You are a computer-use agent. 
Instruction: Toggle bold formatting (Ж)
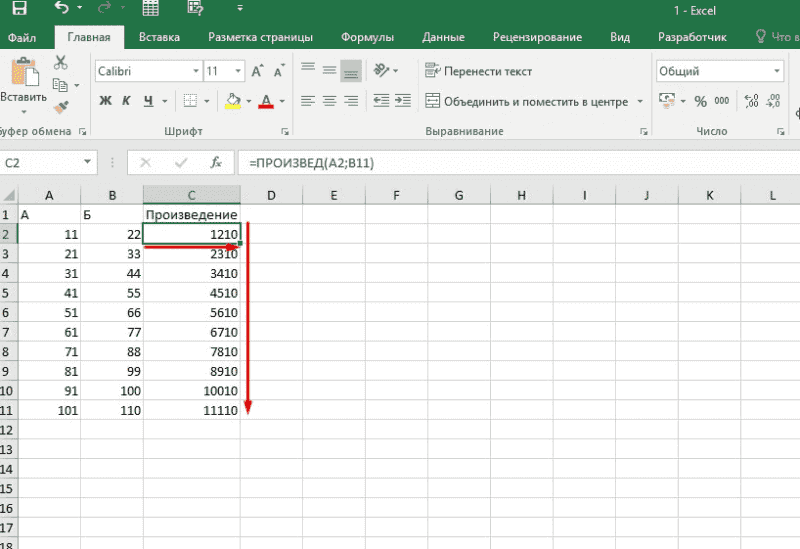coord(105,101)
